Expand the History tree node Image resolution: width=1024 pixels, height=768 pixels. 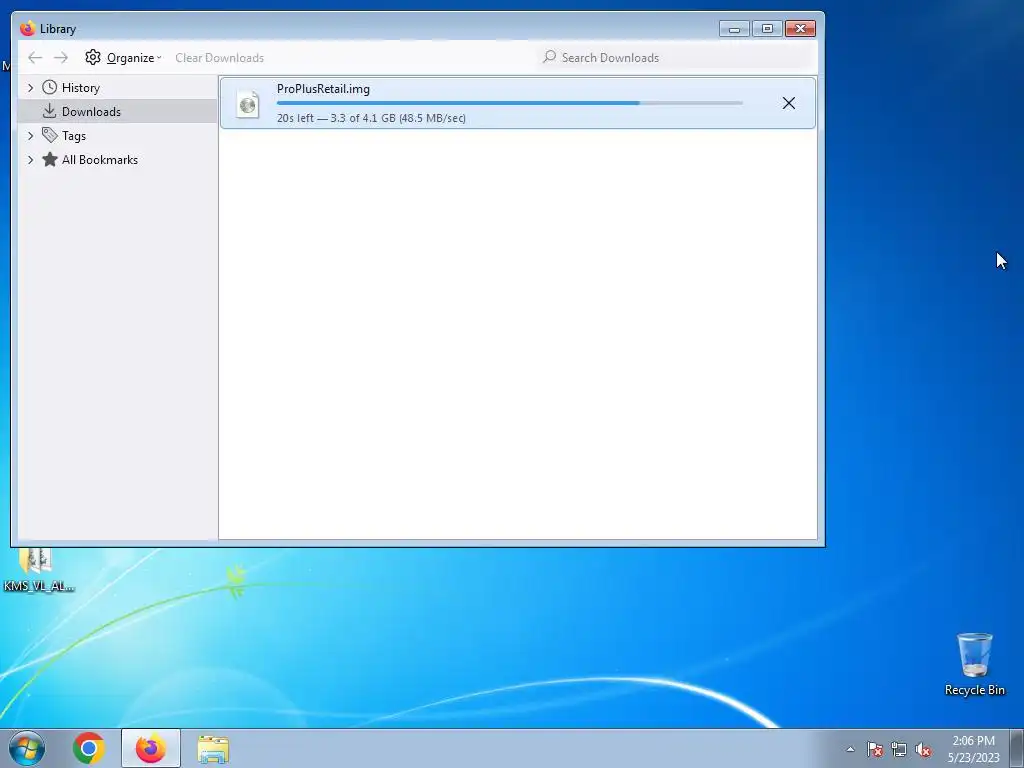tap(30, 88)
